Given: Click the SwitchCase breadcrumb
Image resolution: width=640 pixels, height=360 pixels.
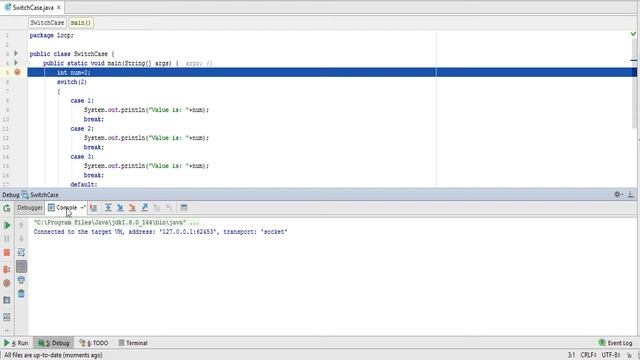Looking at the screenshot, I should [x=47, y=22].
